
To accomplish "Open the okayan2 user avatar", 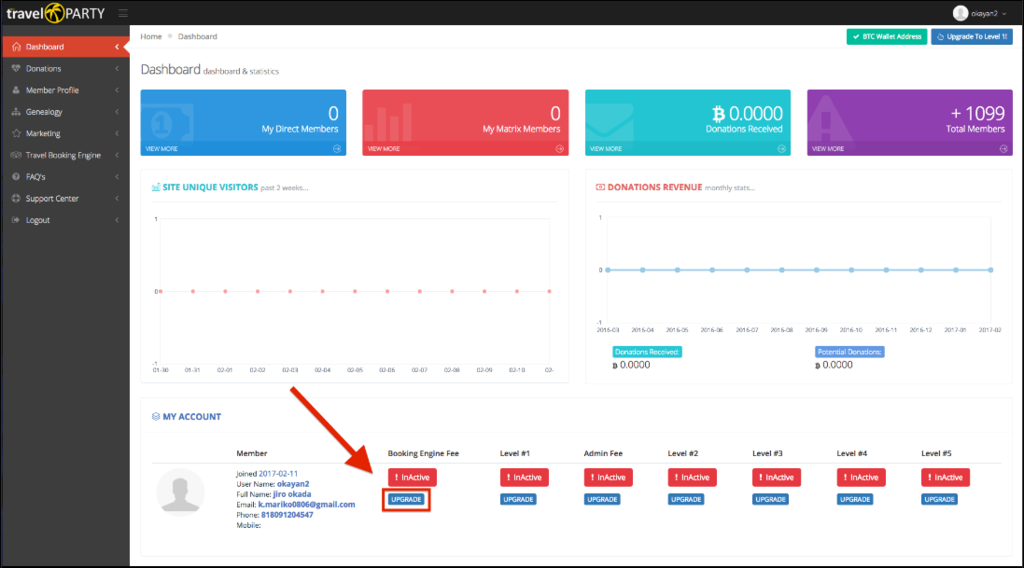I will (960, 13).
